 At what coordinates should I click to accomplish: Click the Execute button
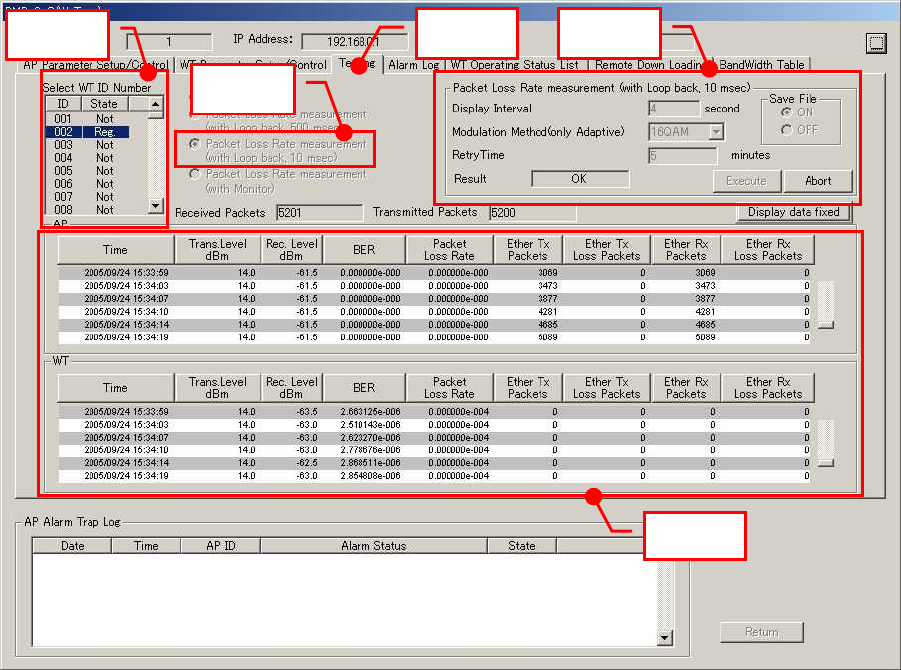(746, 181)
